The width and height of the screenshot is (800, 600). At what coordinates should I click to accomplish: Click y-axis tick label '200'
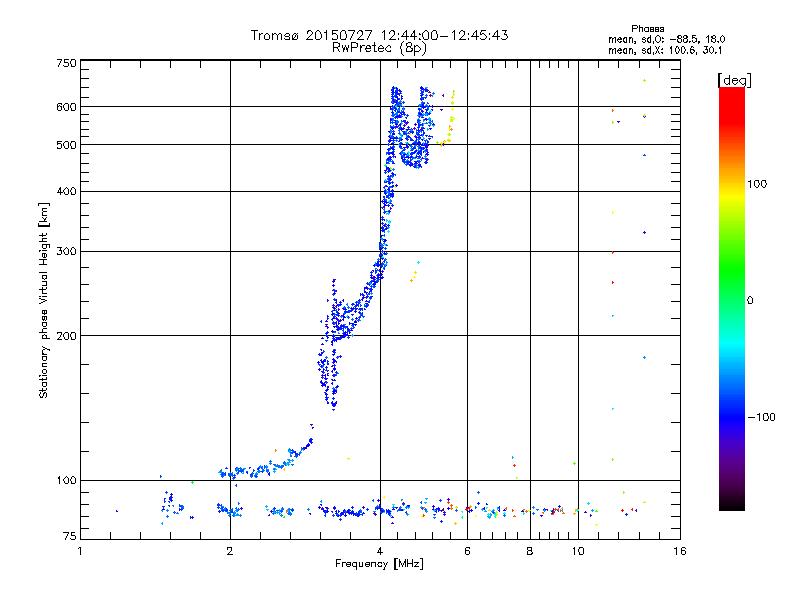coord(67,336)
